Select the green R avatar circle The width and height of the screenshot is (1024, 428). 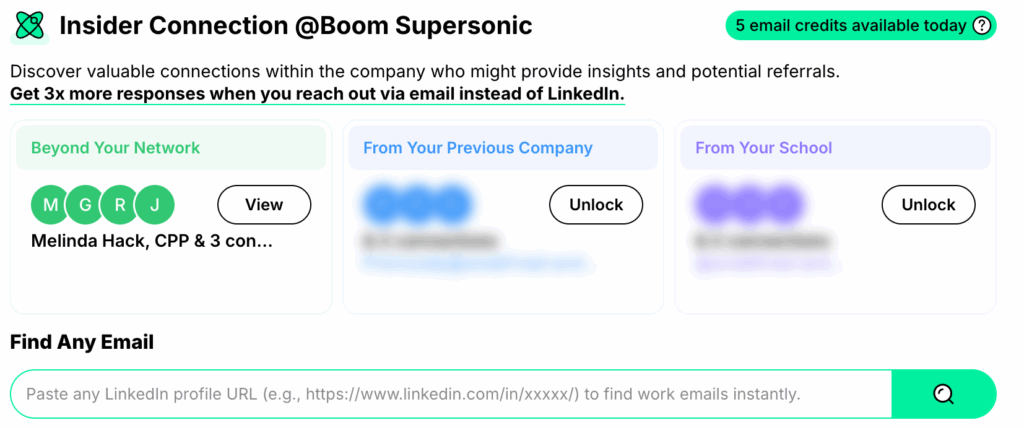pyautogui.click(x=120, y=205)
